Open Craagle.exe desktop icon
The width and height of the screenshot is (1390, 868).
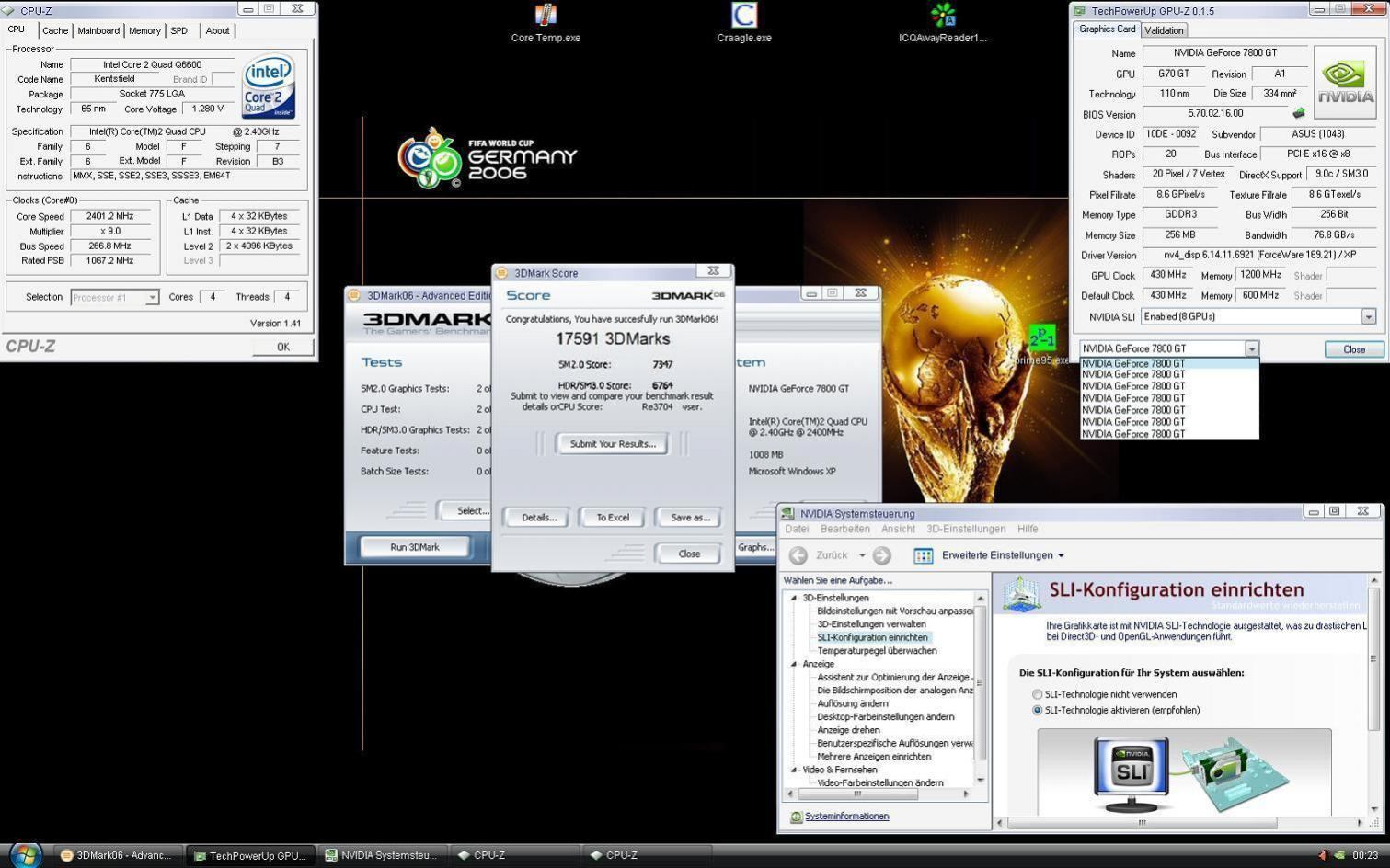pos(744,23)
